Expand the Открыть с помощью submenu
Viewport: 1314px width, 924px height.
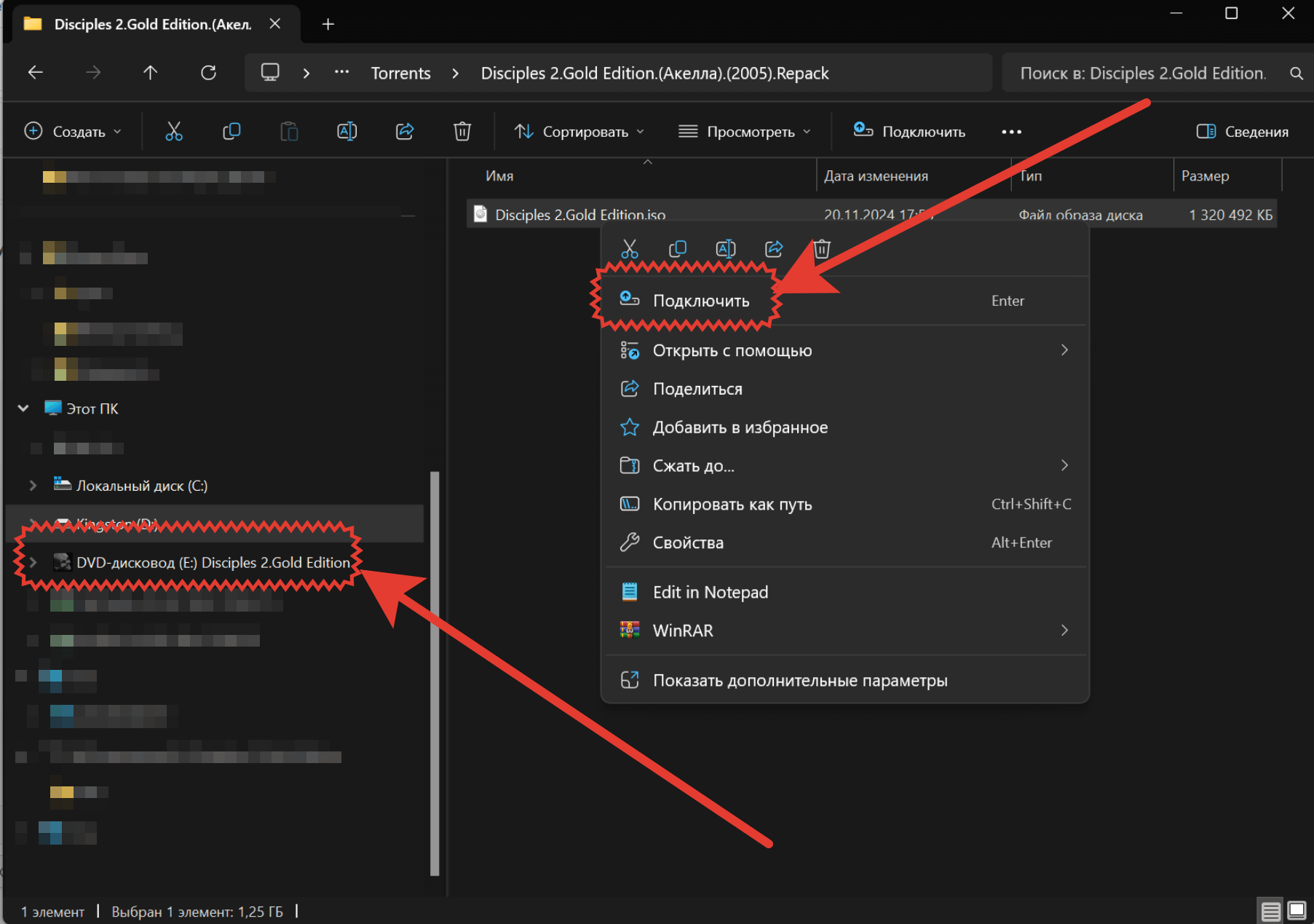pyautogui.click(x=1064, y=350)
